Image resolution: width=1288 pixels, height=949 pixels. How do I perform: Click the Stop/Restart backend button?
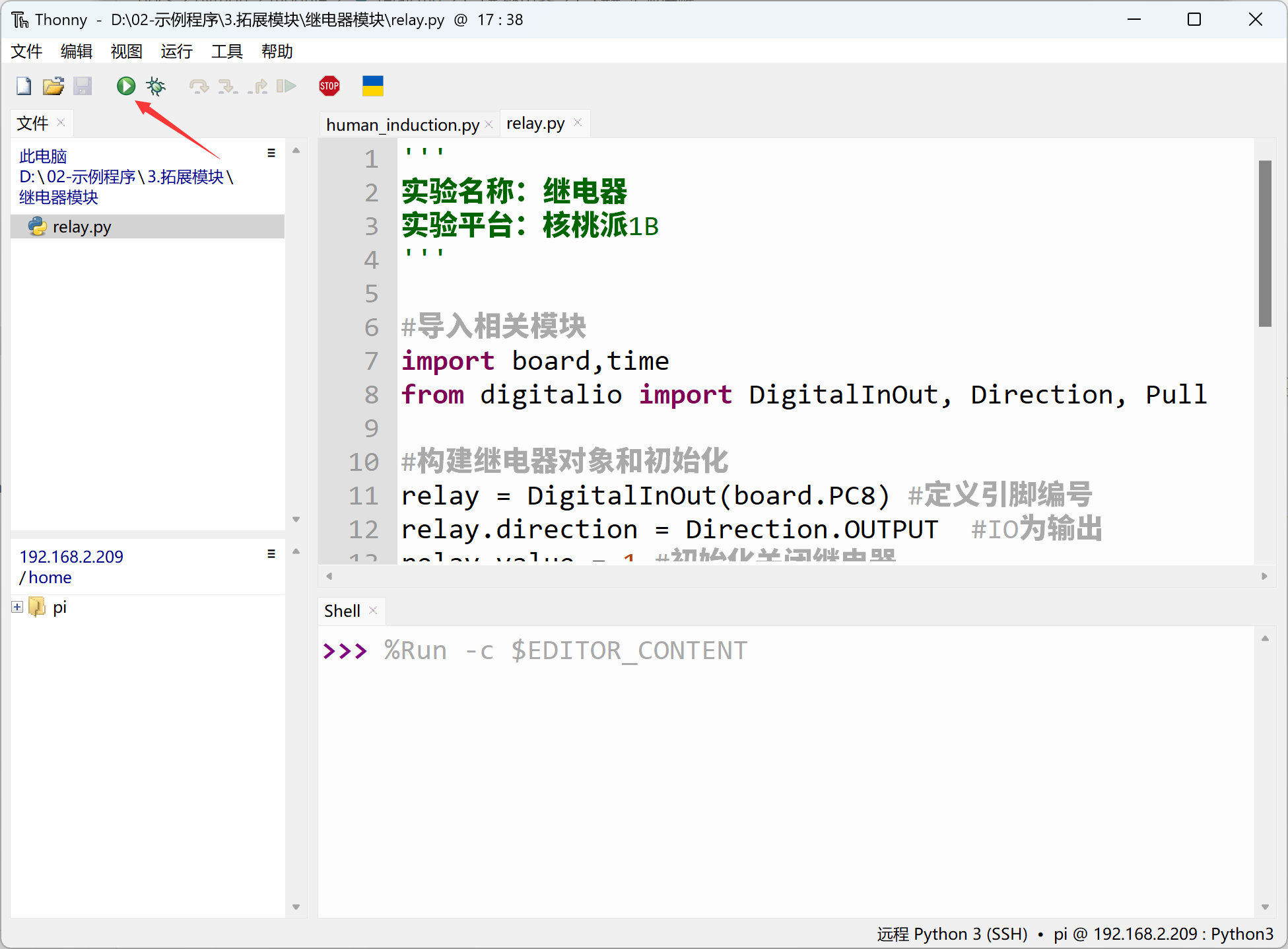click(x=330, y=86)
